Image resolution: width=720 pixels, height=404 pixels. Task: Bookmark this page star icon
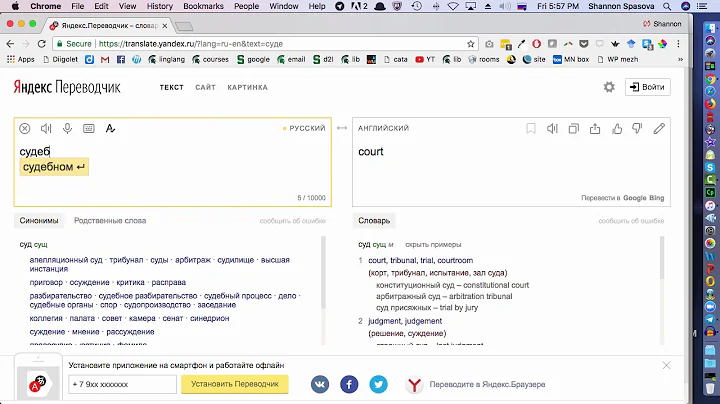click(x=470, y=44)
